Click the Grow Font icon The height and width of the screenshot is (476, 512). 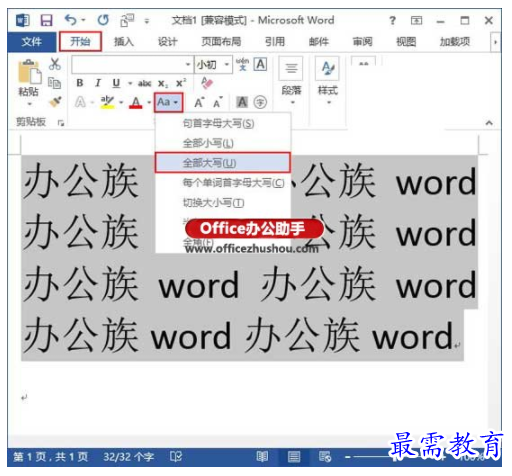pyautogui.click(x=199, y=102)
